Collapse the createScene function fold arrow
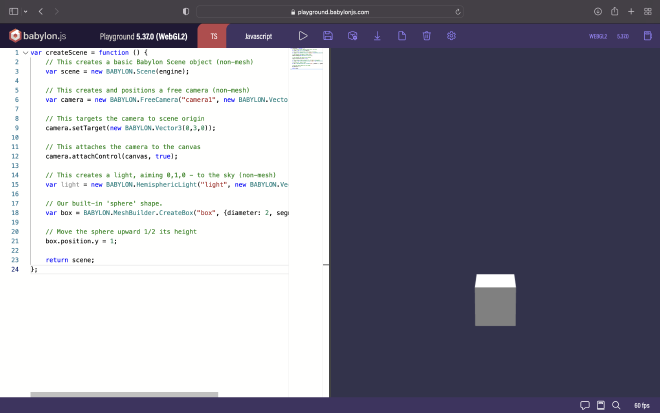Viewport: 660px width, 413px height. (x=25, y=52)
